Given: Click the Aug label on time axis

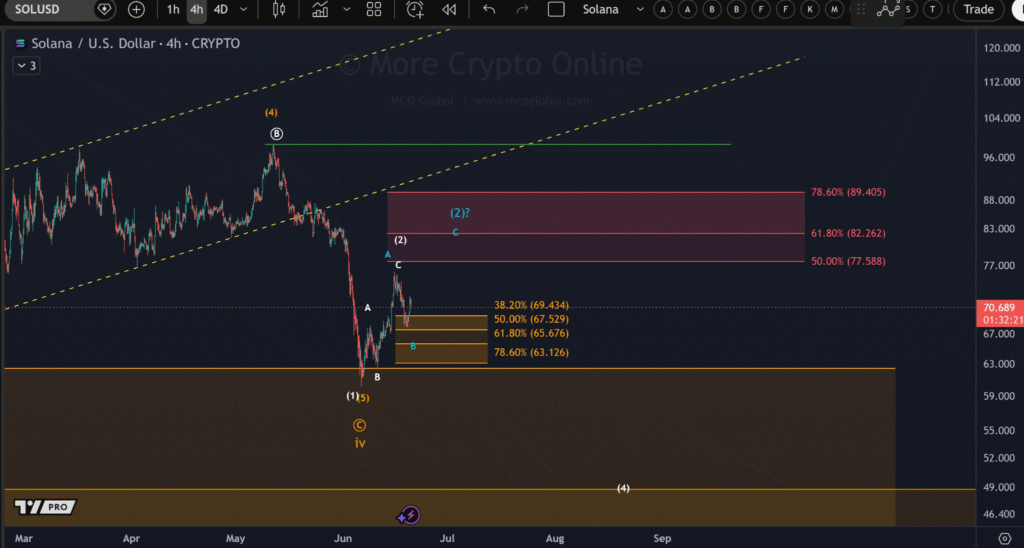Looking at the screenshot, I should [x=555, y=539].
